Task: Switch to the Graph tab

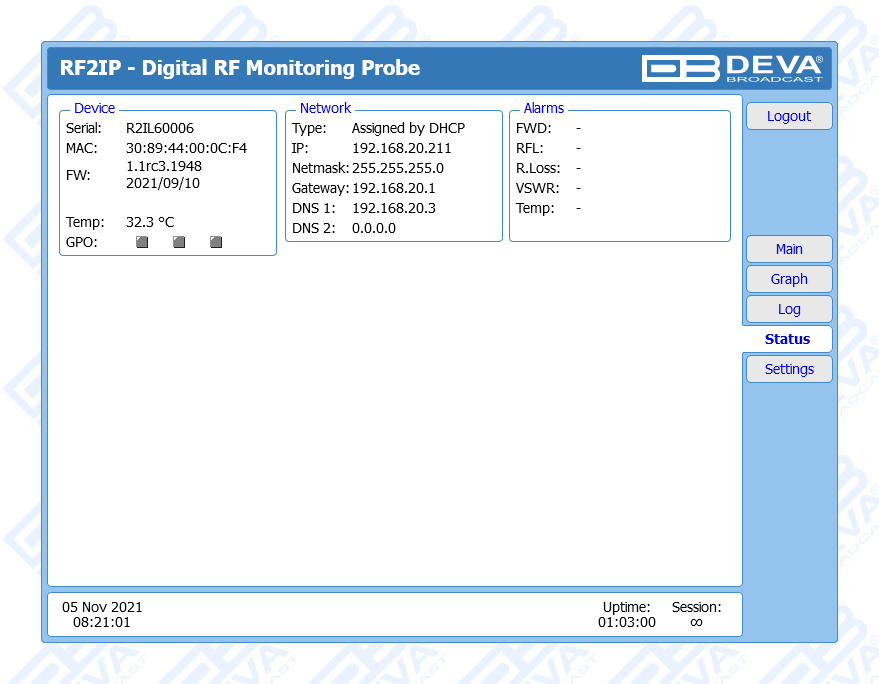Action: (789, 279)
